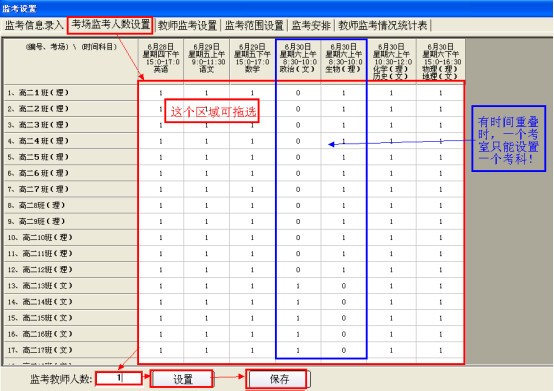This screenshot has height=391, width=554.
Task: Switch to 考场监考人数设置 tab
Action: pyautogui.click(x=110, y=25)
